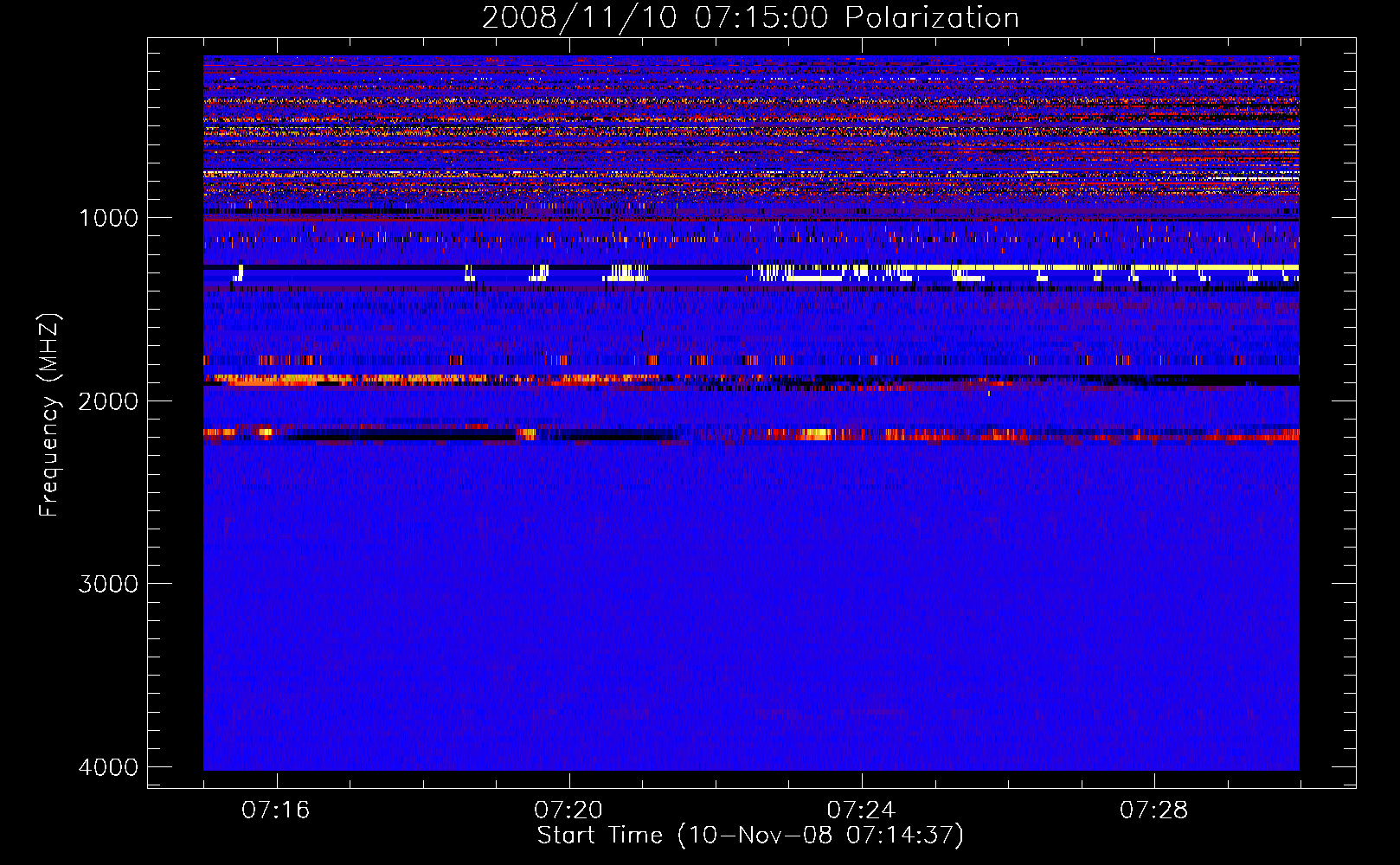This screenshot has height=865, width=1400.
Task: Click the 2000 frequency tick label
Action: coord(108,400)
